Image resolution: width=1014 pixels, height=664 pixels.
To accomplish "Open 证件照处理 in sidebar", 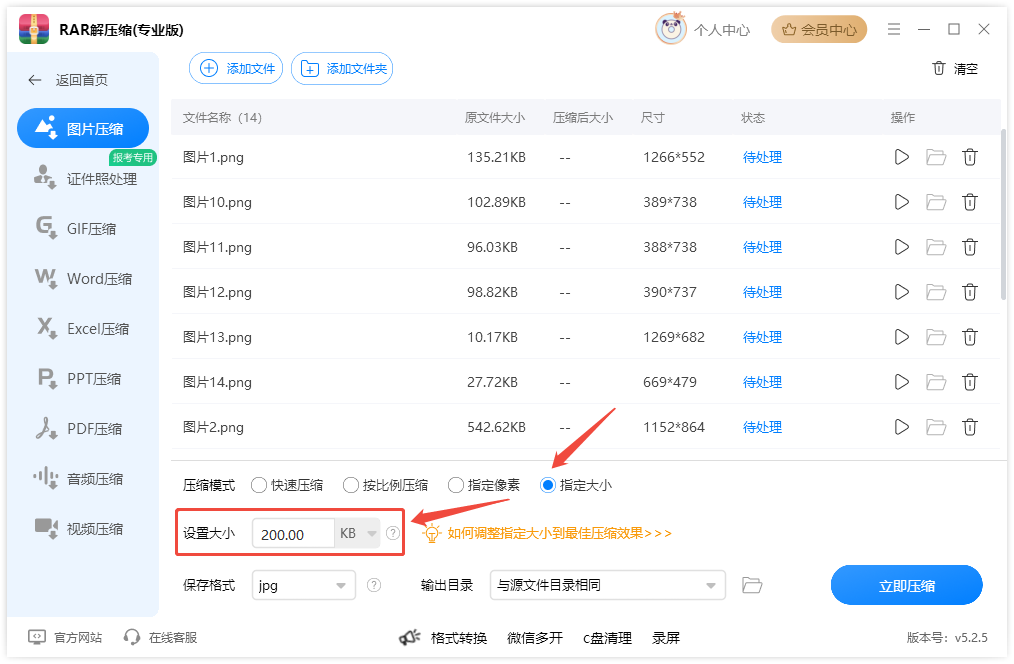I will (85, 178).
